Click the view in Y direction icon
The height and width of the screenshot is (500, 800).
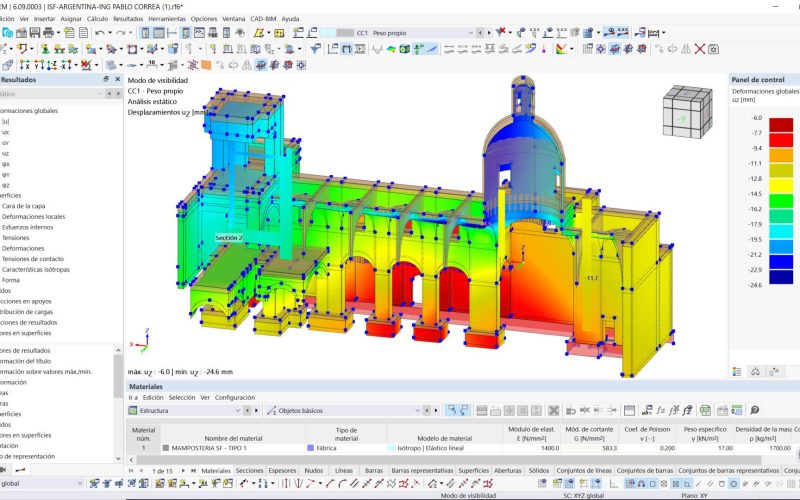tap(39, 65)
